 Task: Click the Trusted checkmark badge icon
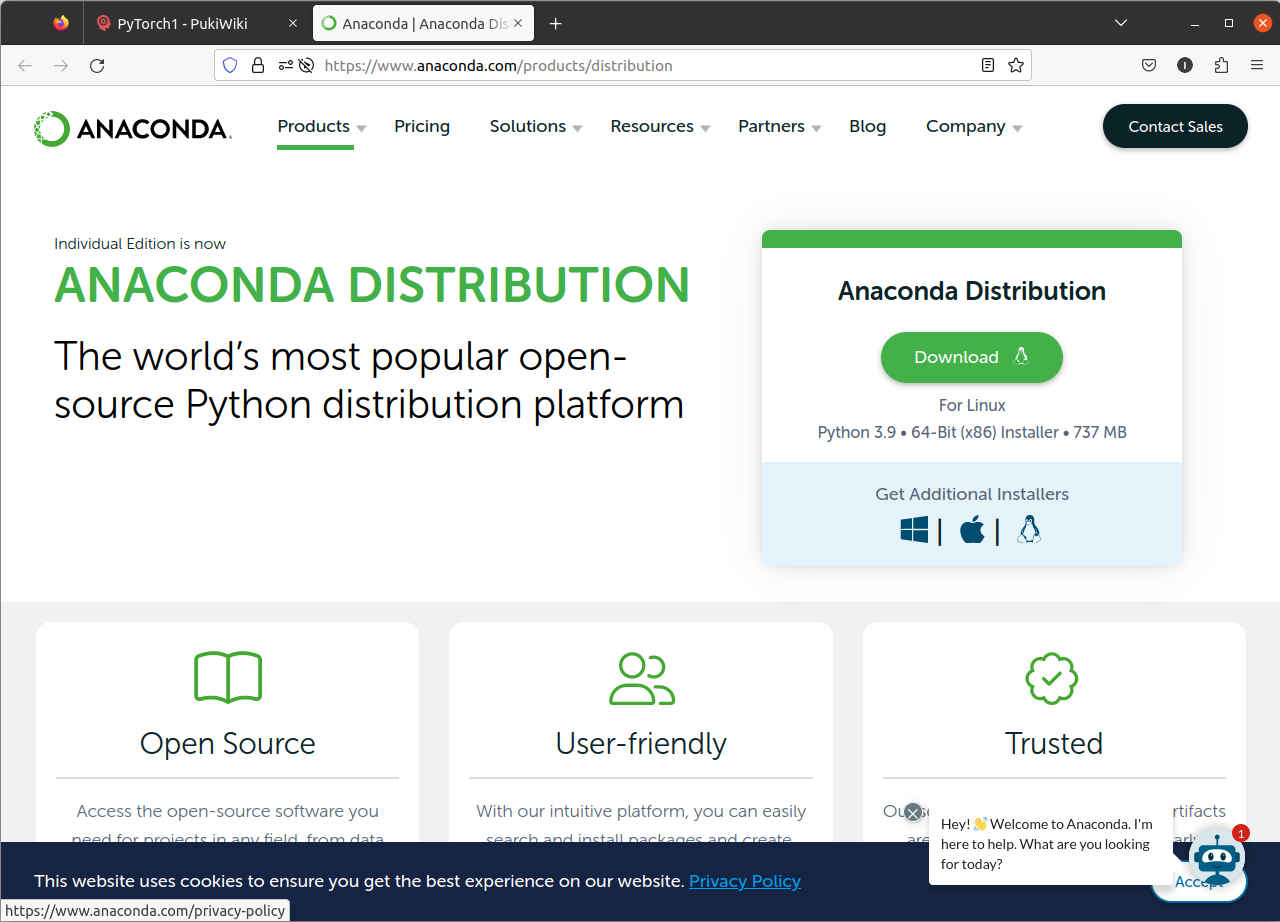pos(1052,679)
